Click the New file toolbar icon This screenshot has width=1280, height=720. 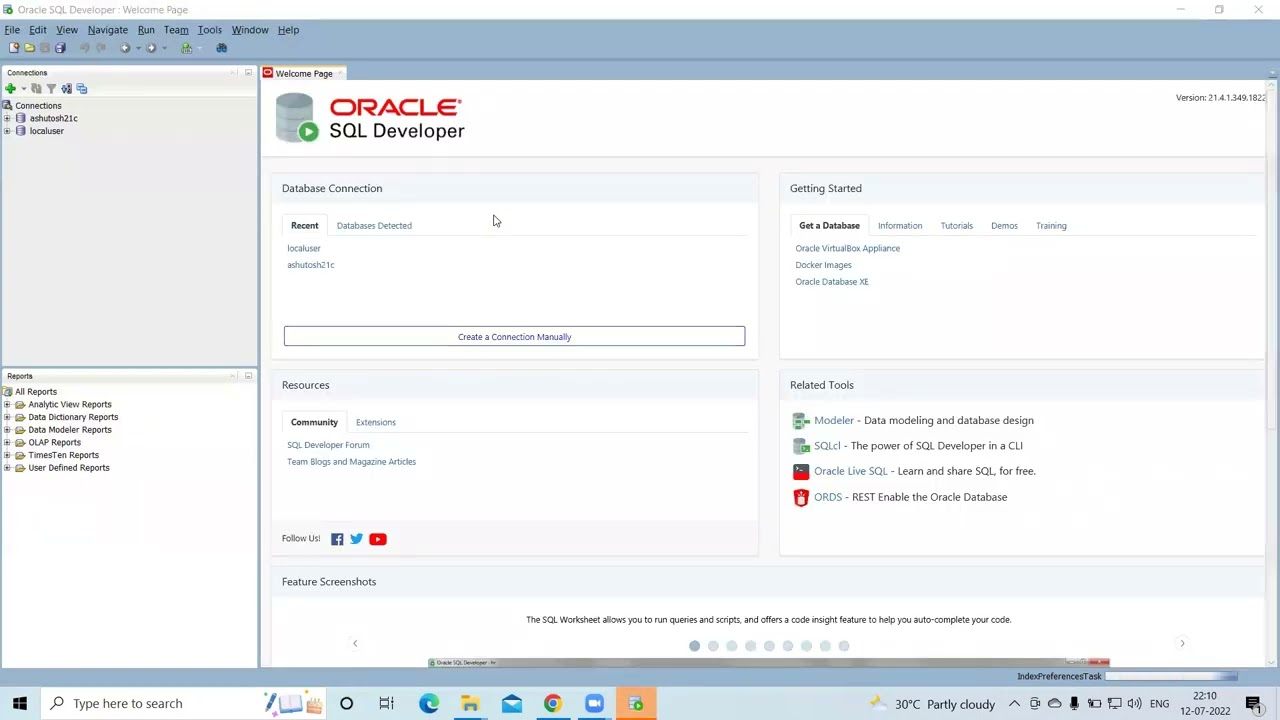coord(14,48)
